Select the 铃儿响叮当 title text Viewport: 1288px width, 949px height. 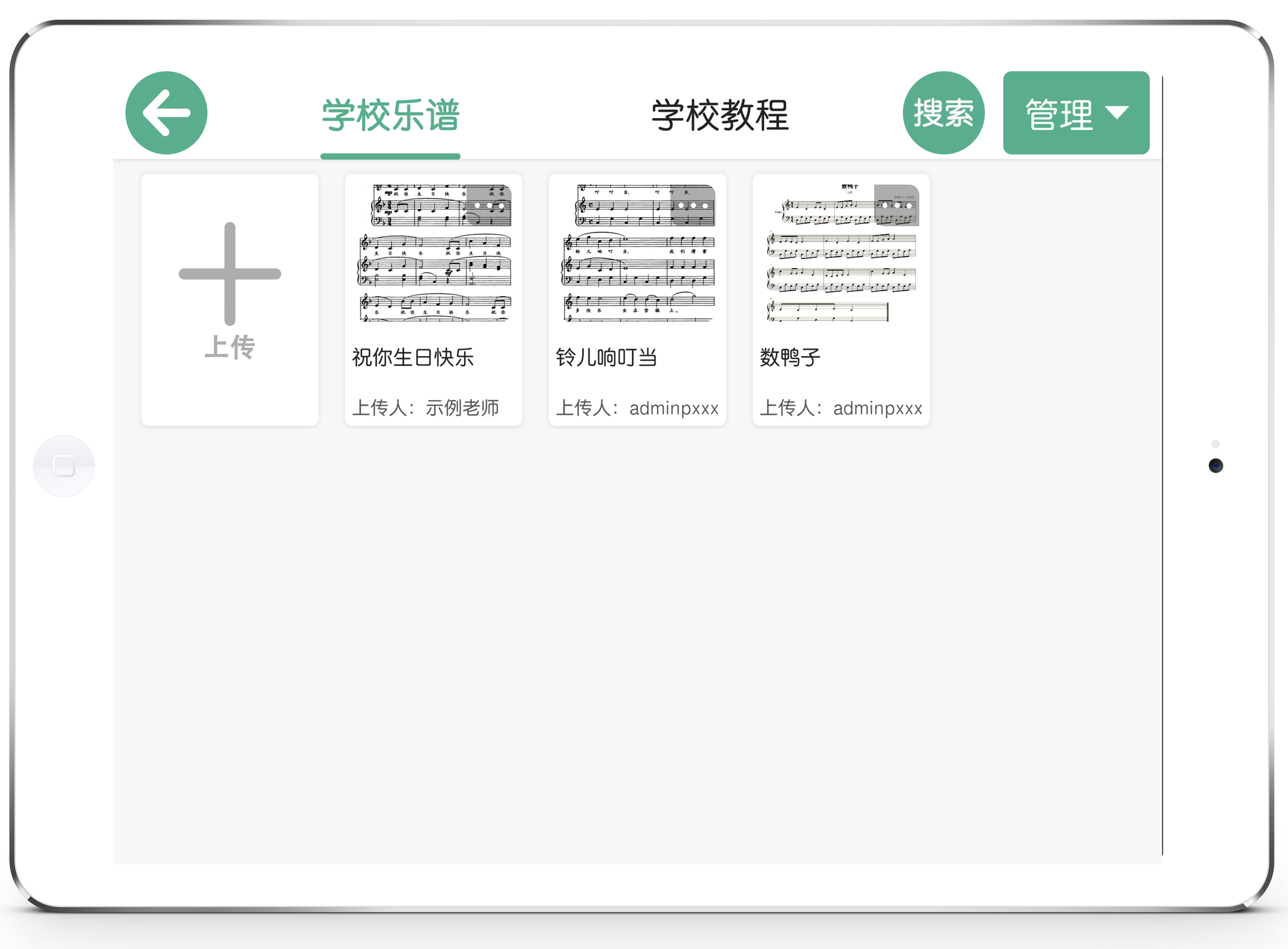click(607, 357)
